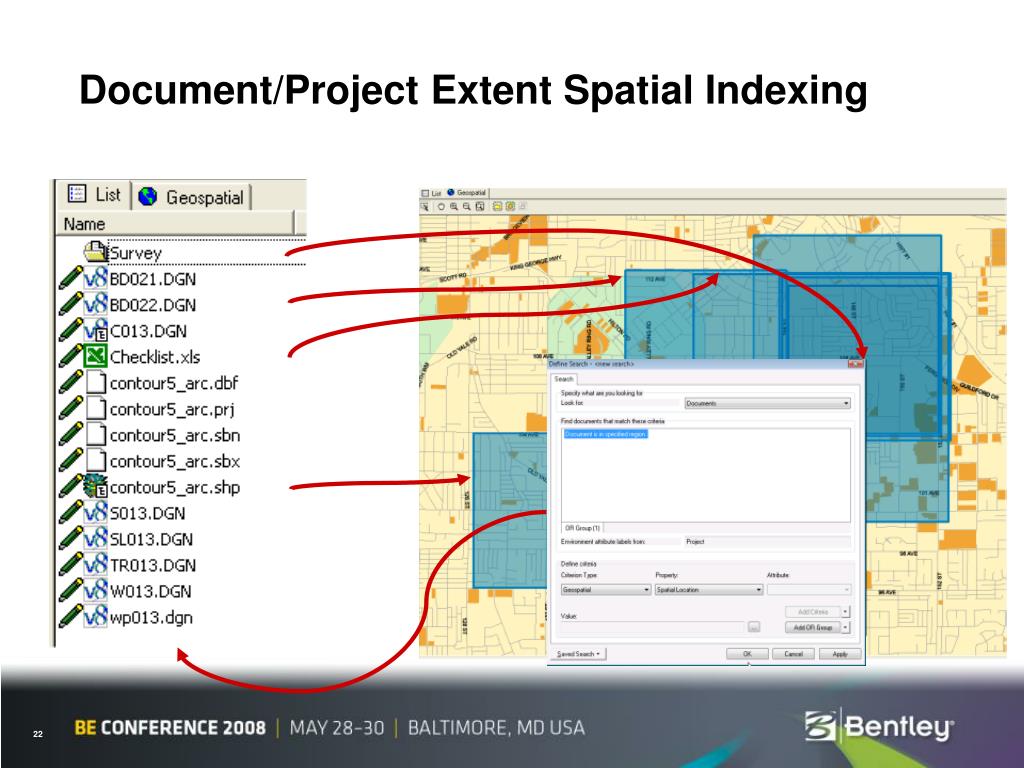
Task: Click OK in Define Search dialog
Action: click(747, 654)
